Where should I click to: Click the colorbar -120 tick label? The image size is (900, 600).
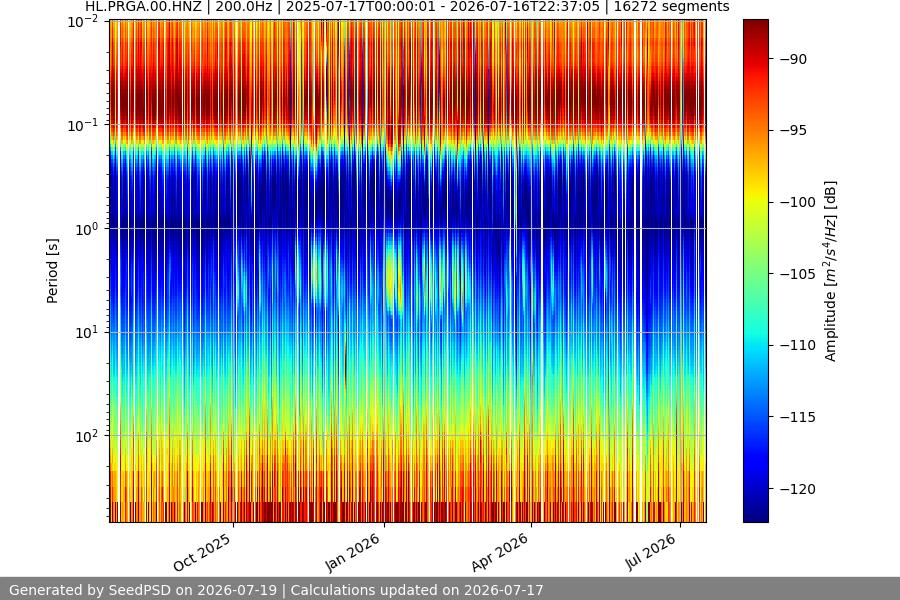pos(797,489)
